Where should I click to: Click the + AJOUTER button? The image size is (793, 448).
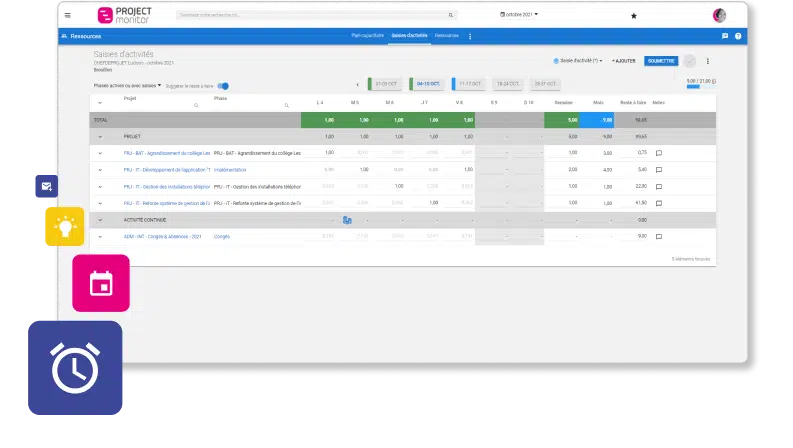pos(624,61)
